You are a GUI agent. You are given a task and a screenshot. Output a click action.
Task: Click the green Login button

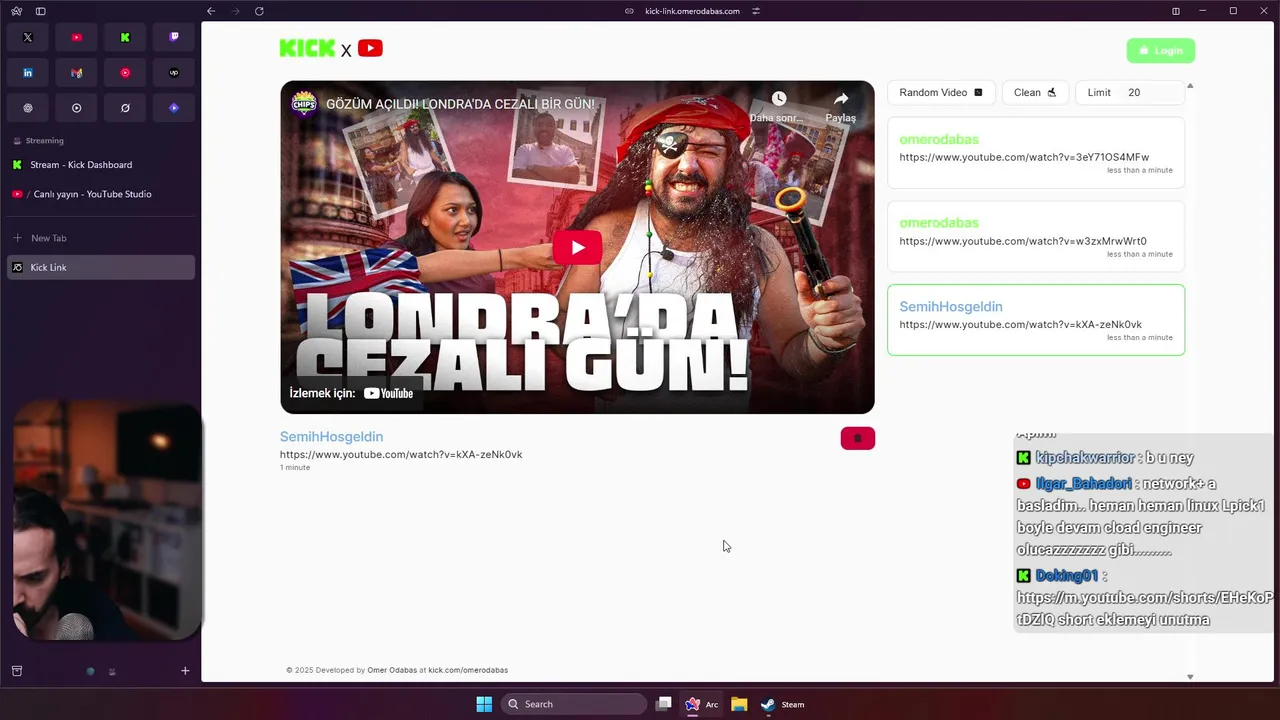click(1160, 50)
